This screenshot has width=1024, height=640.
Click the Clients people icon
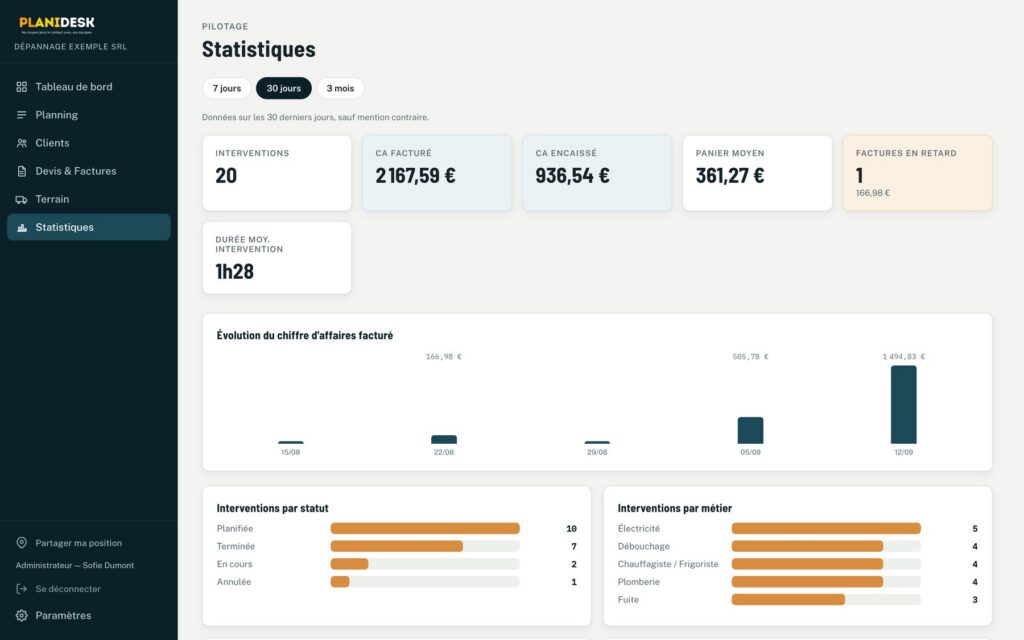pyautogui.click(x=22, y=143)
